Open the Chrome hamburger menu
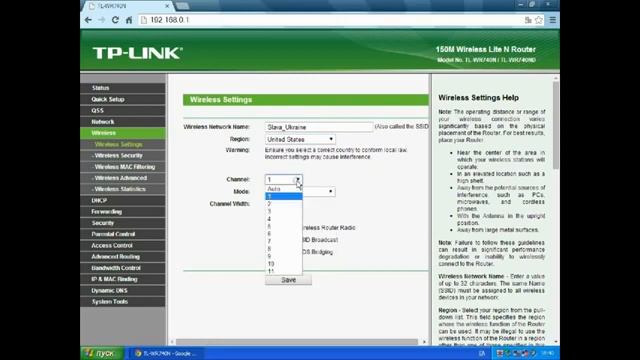Viewport: 640px width, 360px height. click(x=553, y=20)
